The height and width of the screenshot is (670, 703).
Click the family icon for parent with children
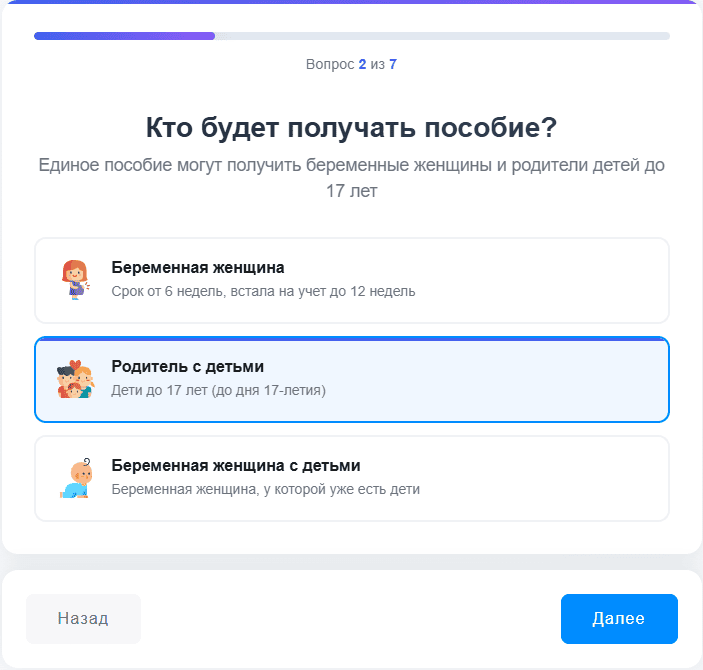[x=74, y=380]
